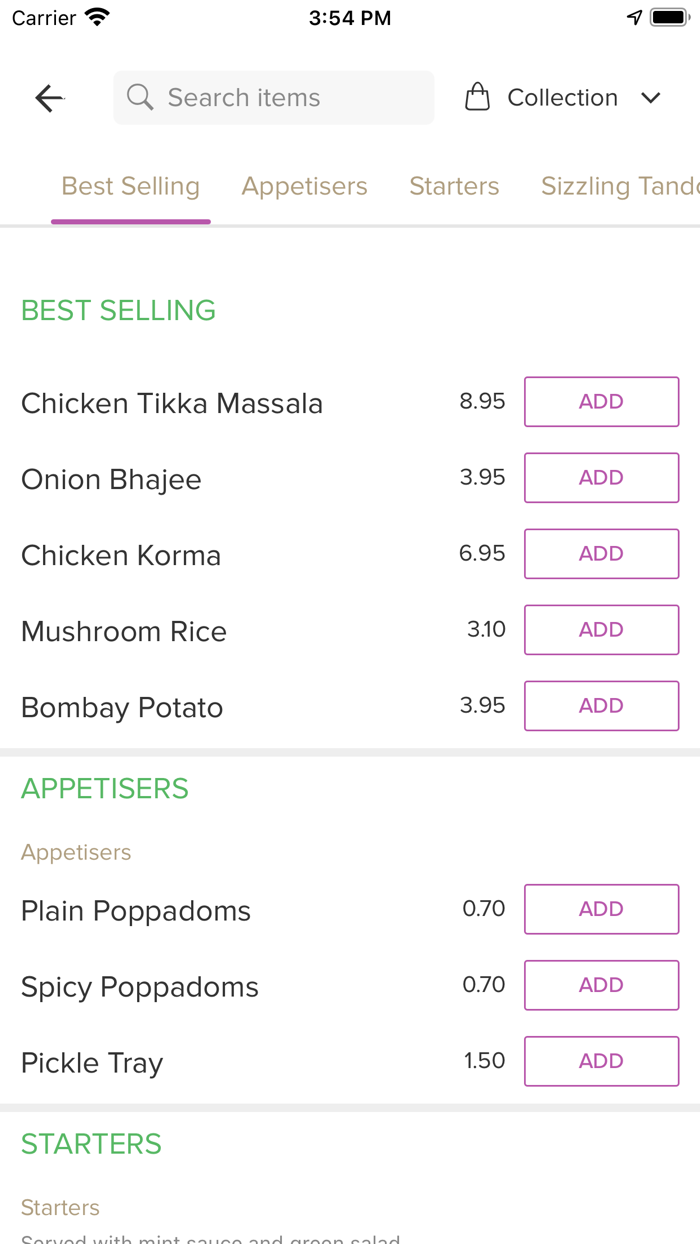Tap the back arrow icon
The width and height of the screenshot is (700, 1244).
[x=49, y=98]
